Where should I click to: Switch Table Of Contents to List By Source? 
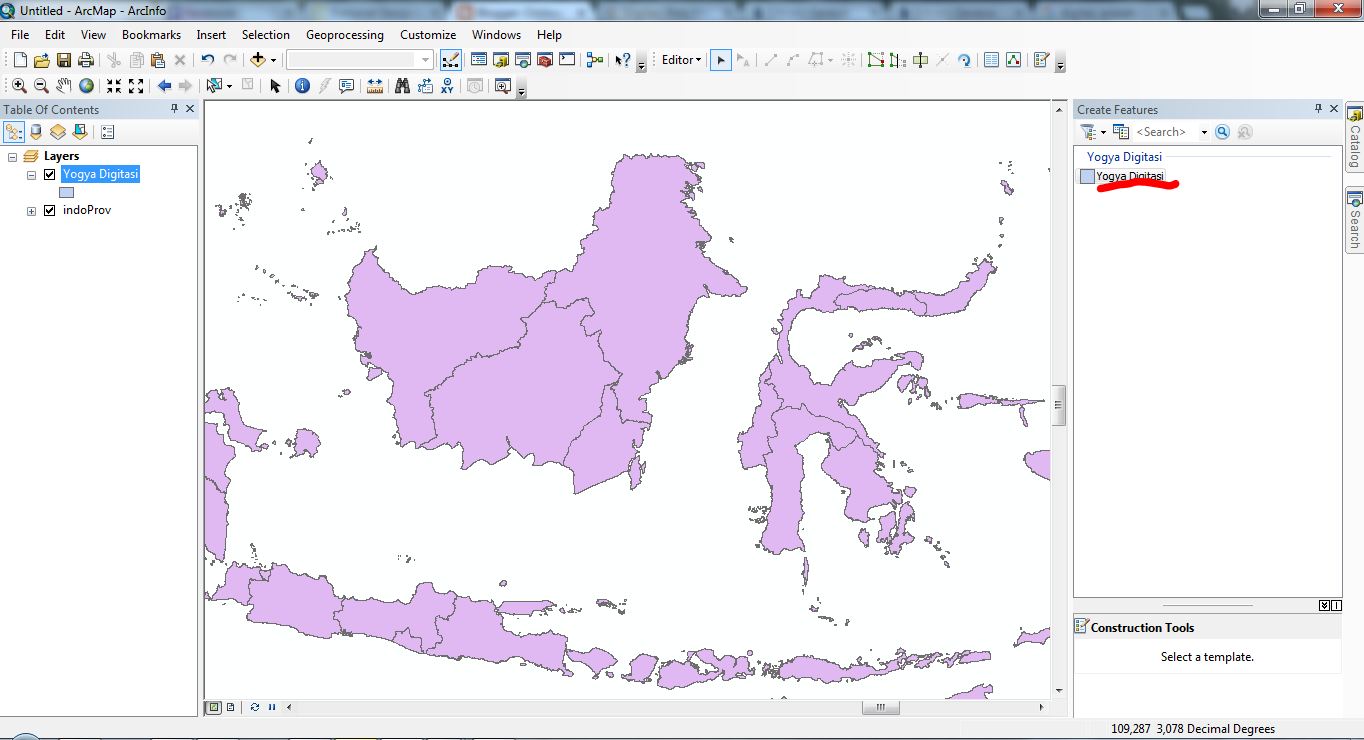point(36,131)
